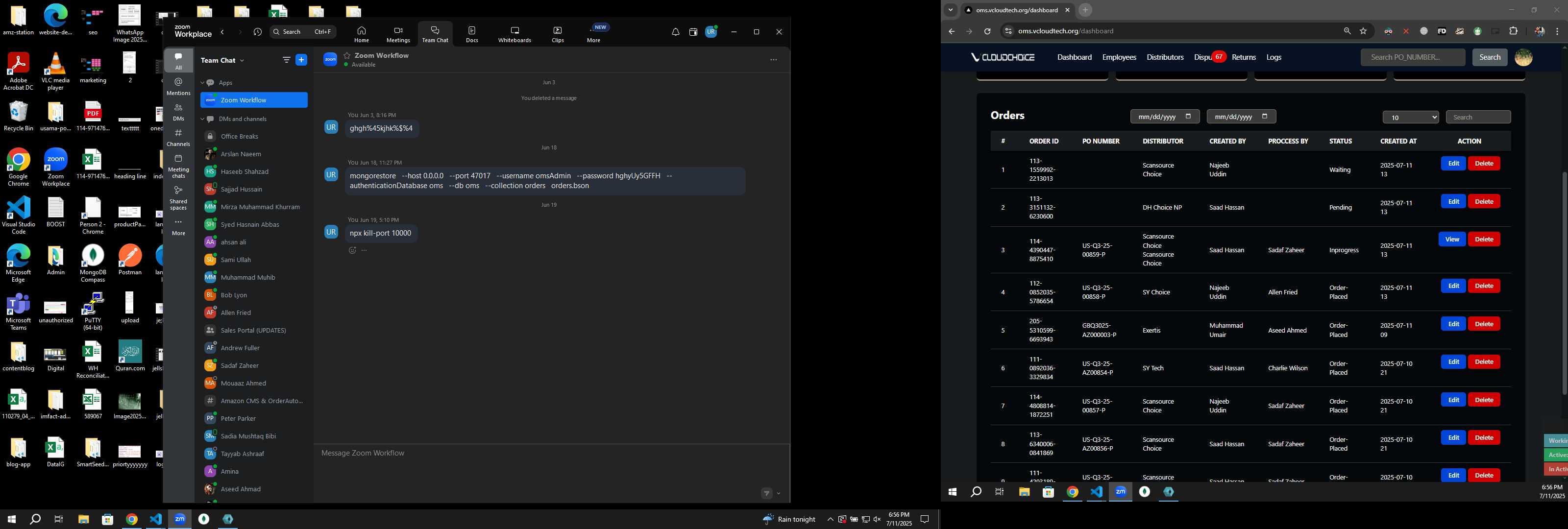Image resolution: width=1568 pixels, height=529 pixels.
Task: Open first mm/dd/yyyy date picker
Action: 1188,116
